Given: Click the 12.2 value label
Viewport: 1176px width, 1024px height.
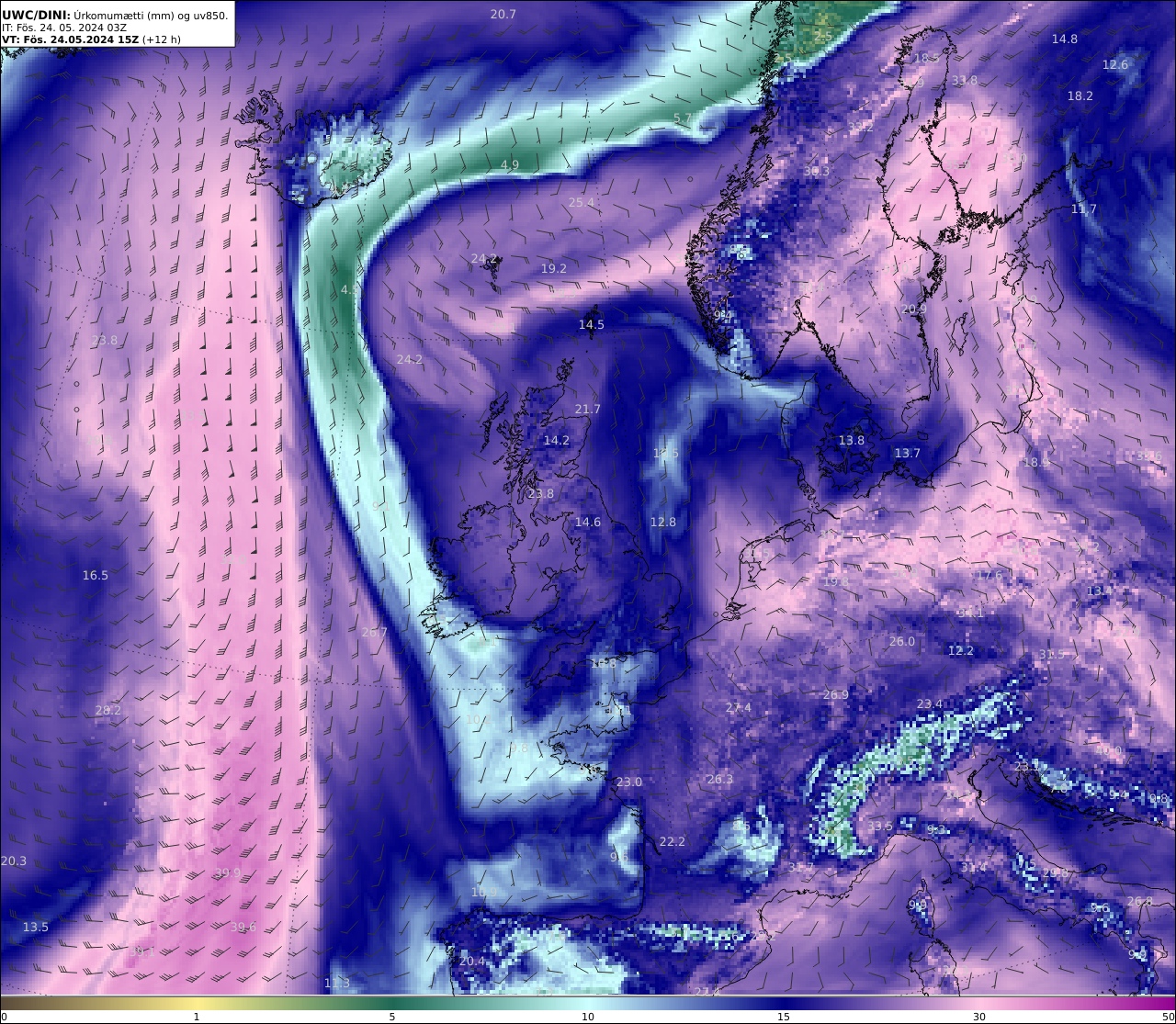Looking at the screenshot, I should 961,650.
